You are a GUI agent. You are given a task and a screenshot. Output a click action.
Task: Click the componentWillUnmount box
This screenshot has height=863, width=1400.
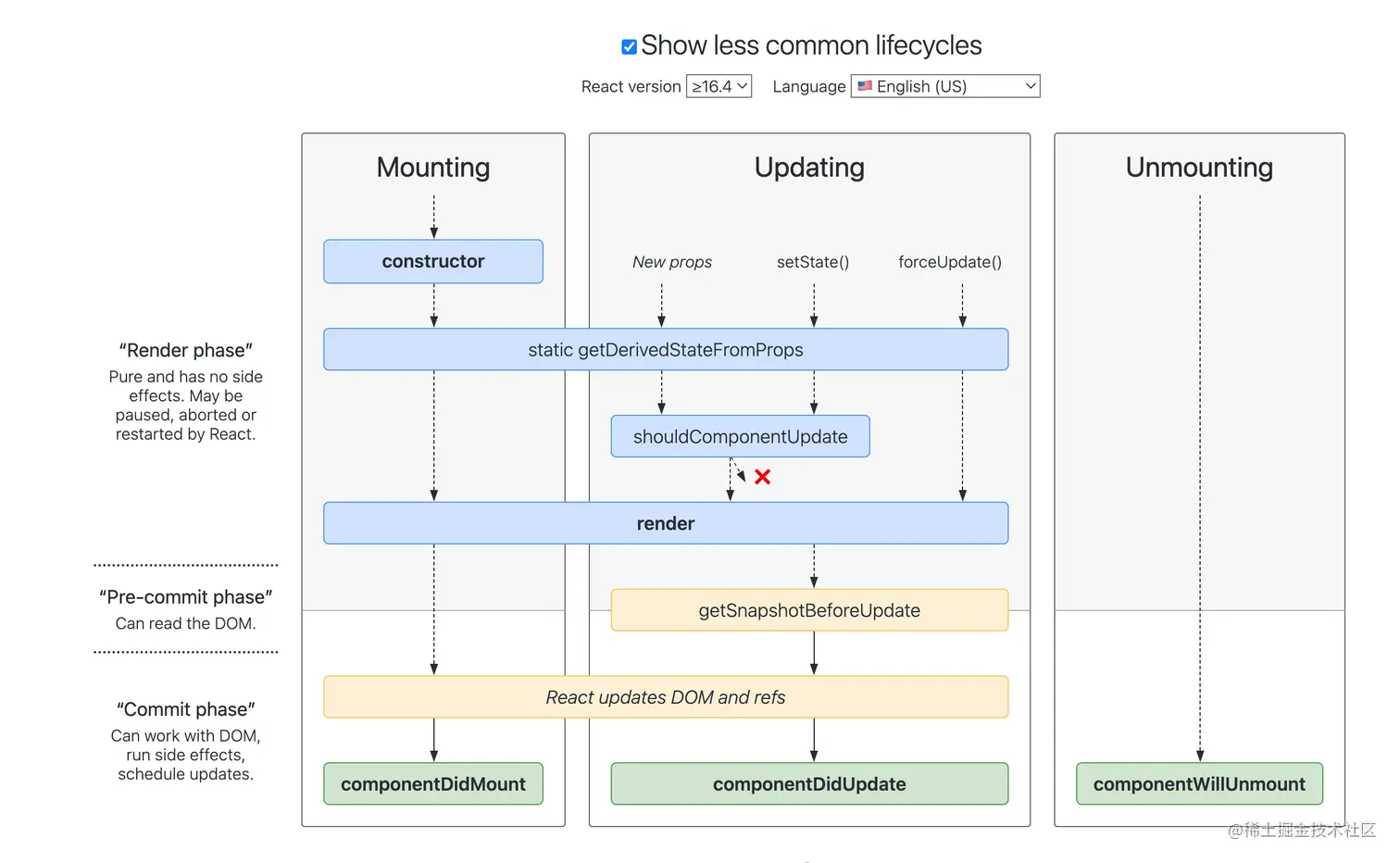click(1199, 784)
